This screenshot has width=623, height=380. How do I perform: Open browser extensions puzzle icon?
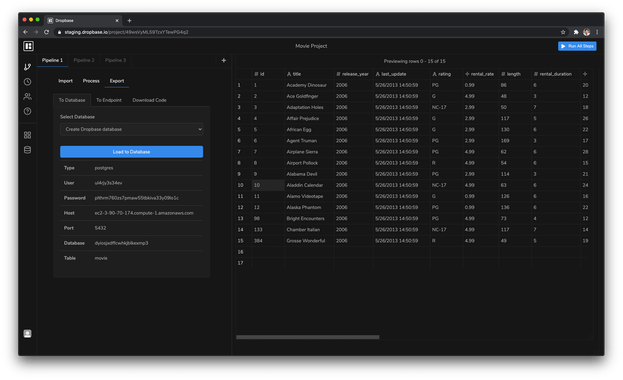576,32
